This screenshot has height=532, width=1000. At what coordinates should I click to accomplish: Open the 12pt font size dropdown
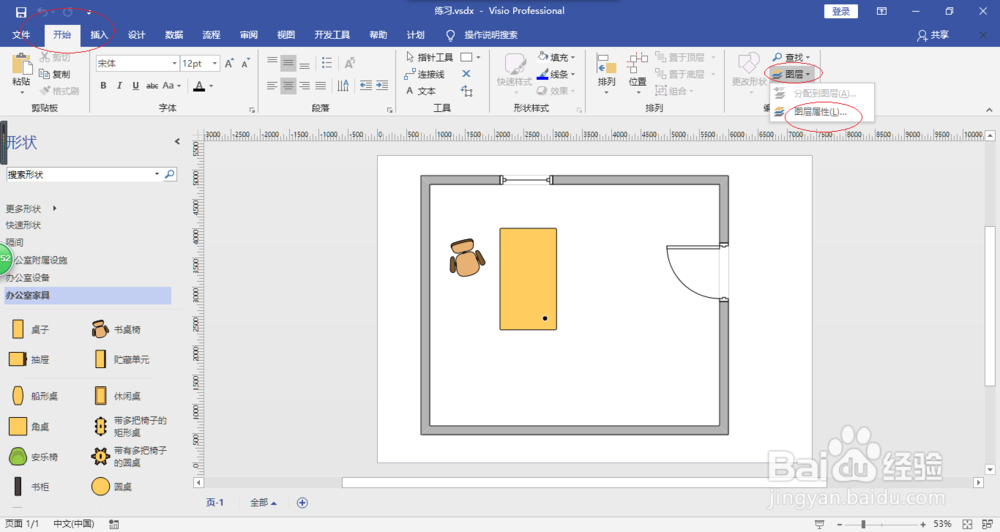(200, 63)
